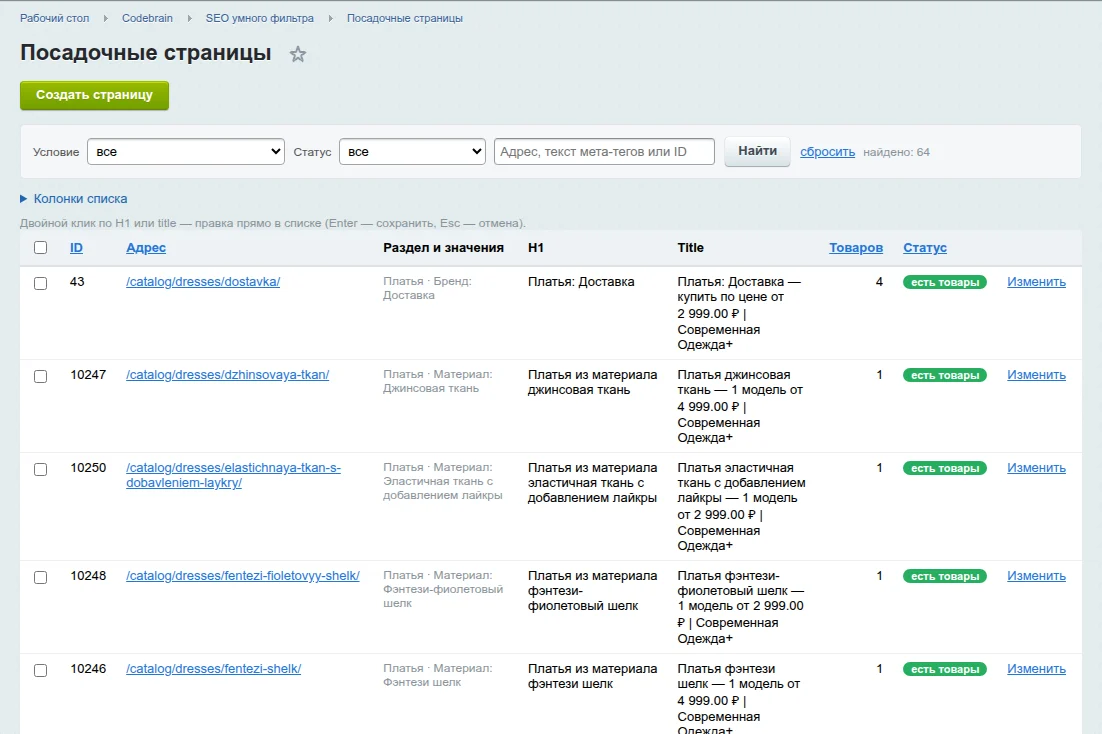Toggle the select-all checkbox in table header
Screen dimensions: 1102x734
(x=41, y=247)
